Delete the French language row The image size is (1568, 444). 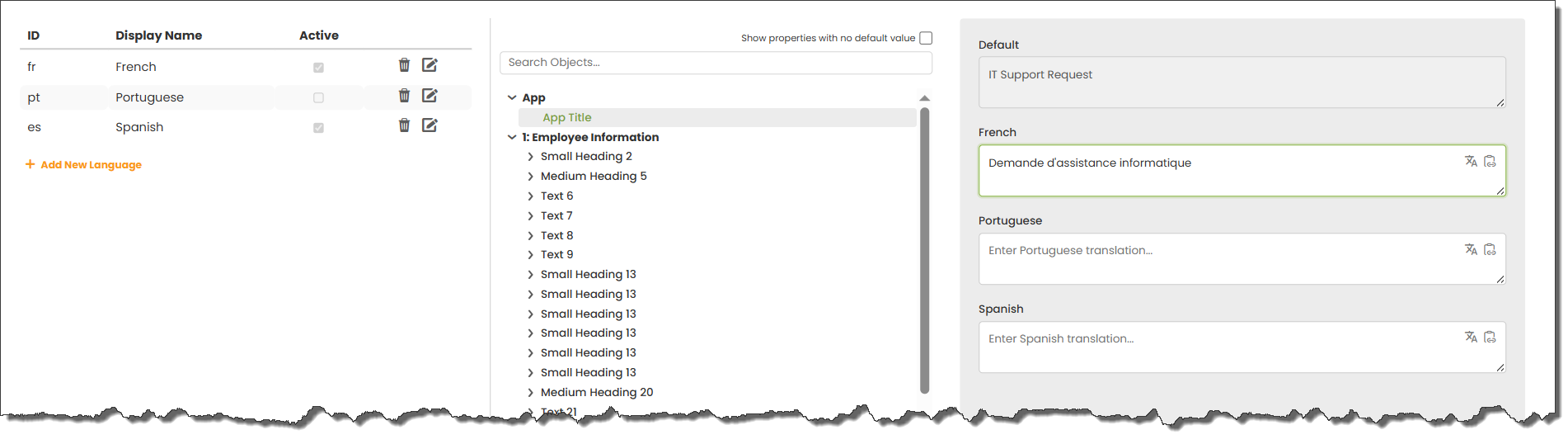pos(404,65)
